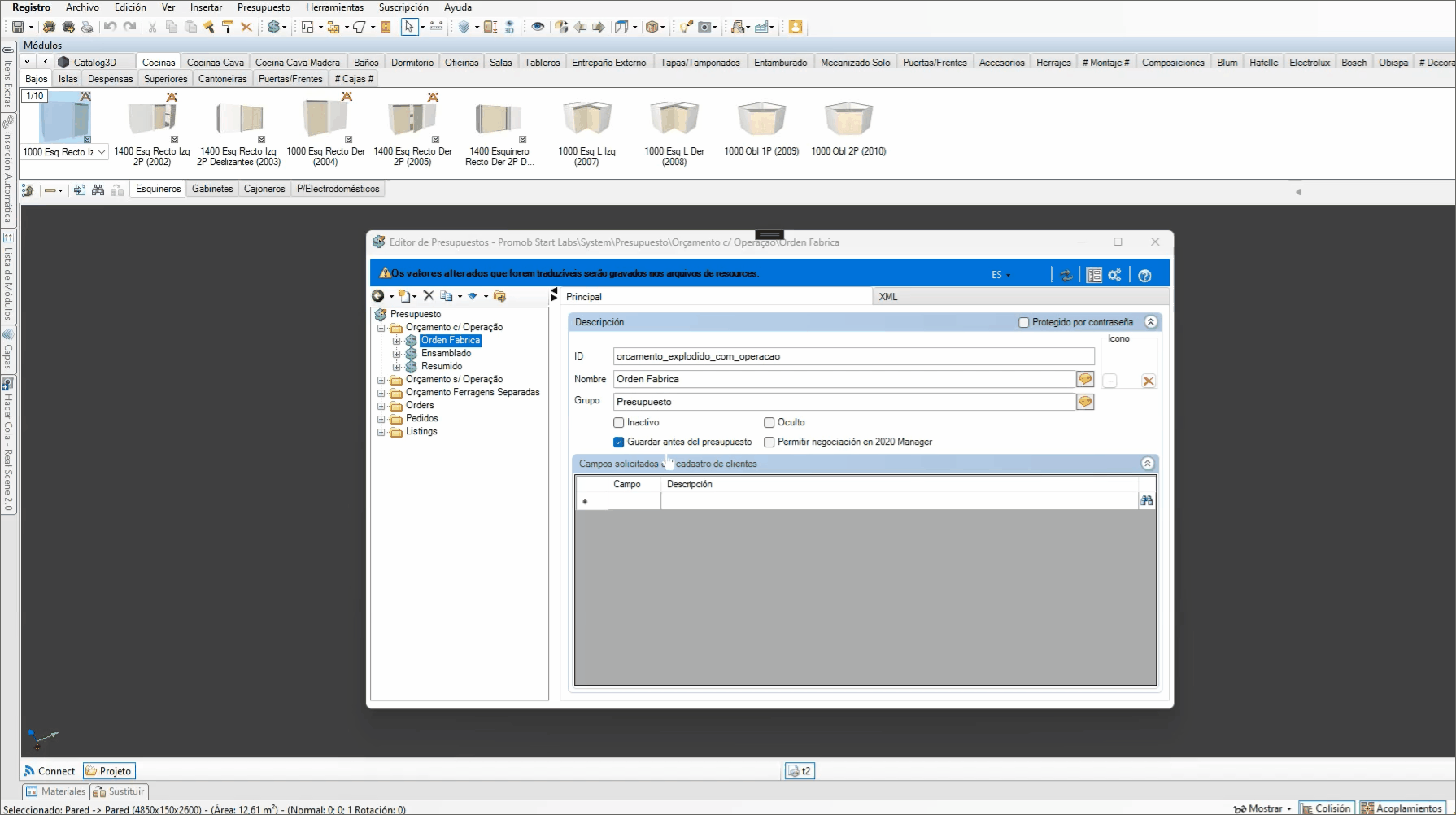Enable Permitir negociación en 2020 Manager
The width and height of the screenshot is (1456, 815).
769,442
